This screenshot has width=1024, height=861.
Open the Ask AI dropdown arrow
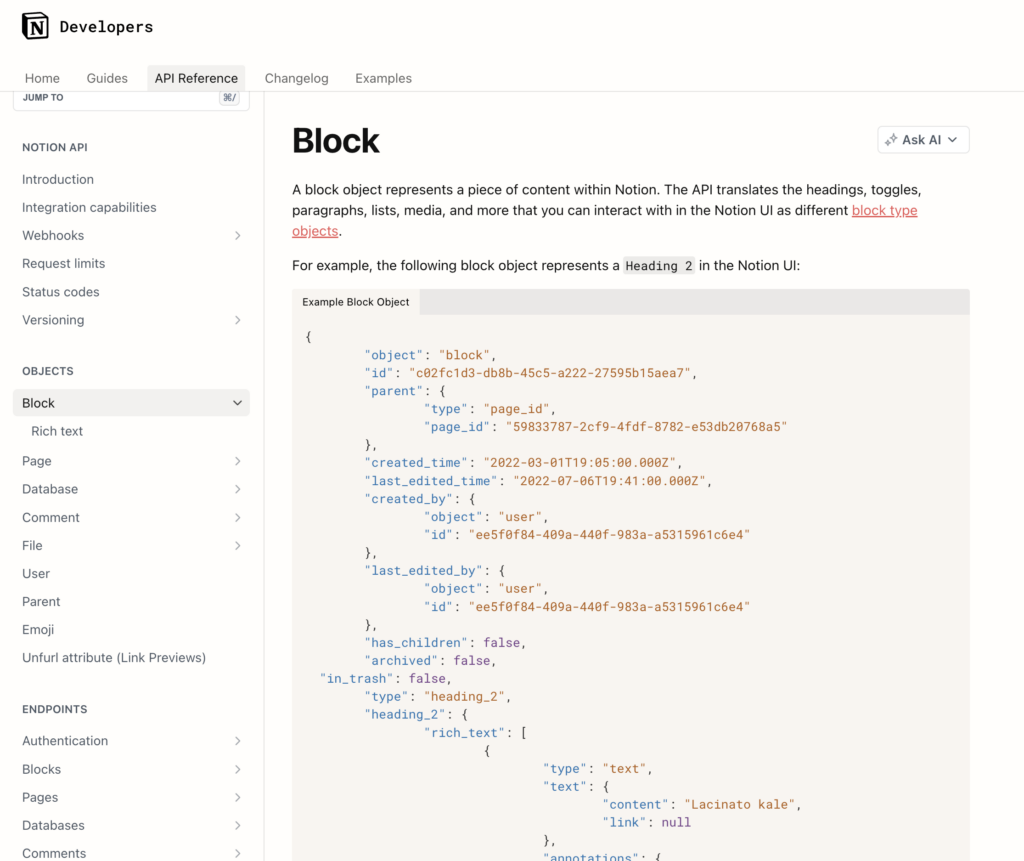(952, 140)
